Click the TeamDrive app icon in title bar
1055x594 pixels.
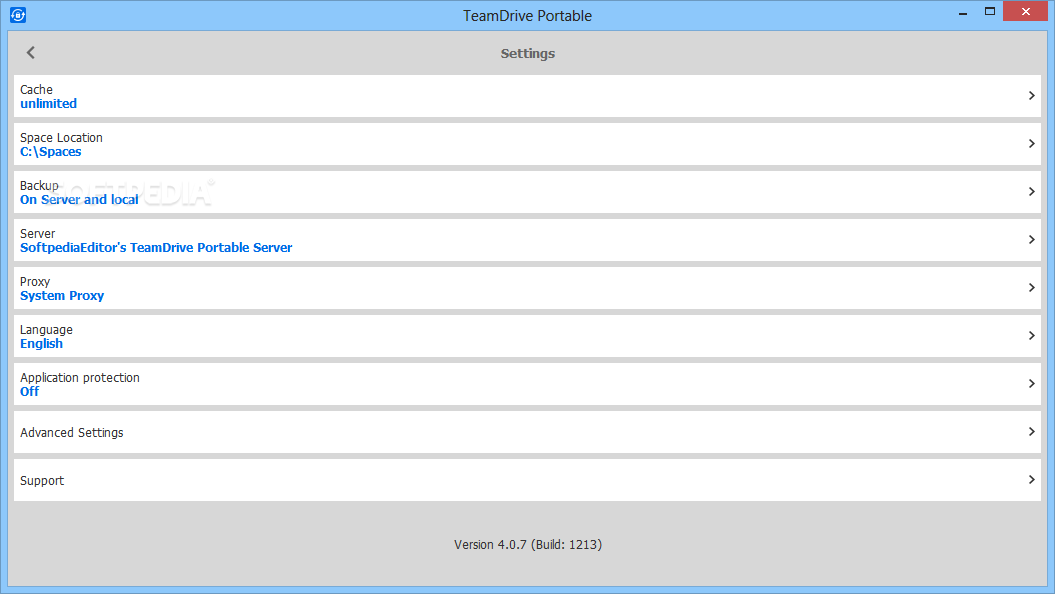[18, 15]
